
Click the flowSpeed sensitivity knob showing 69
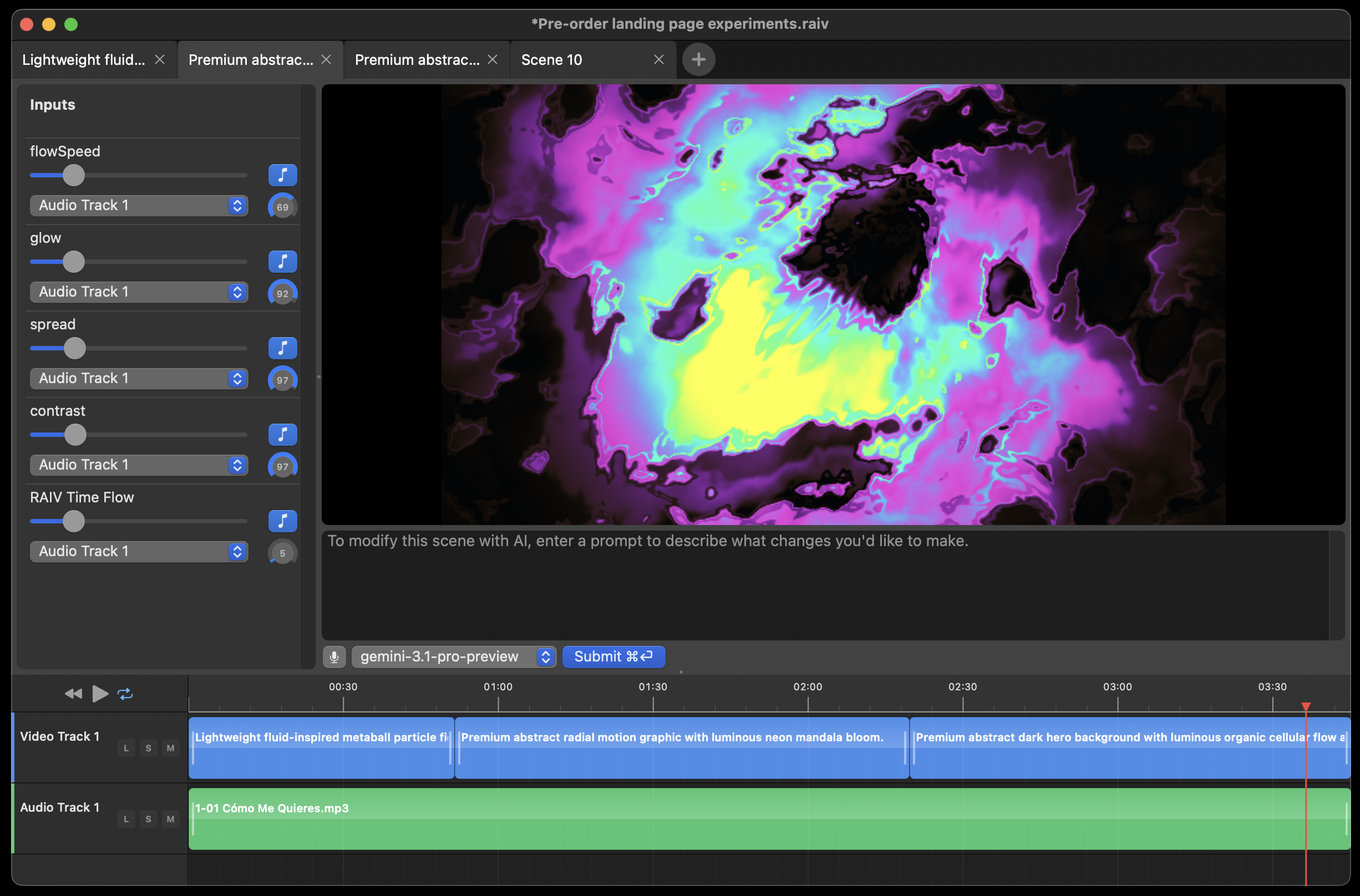(282, 207)
